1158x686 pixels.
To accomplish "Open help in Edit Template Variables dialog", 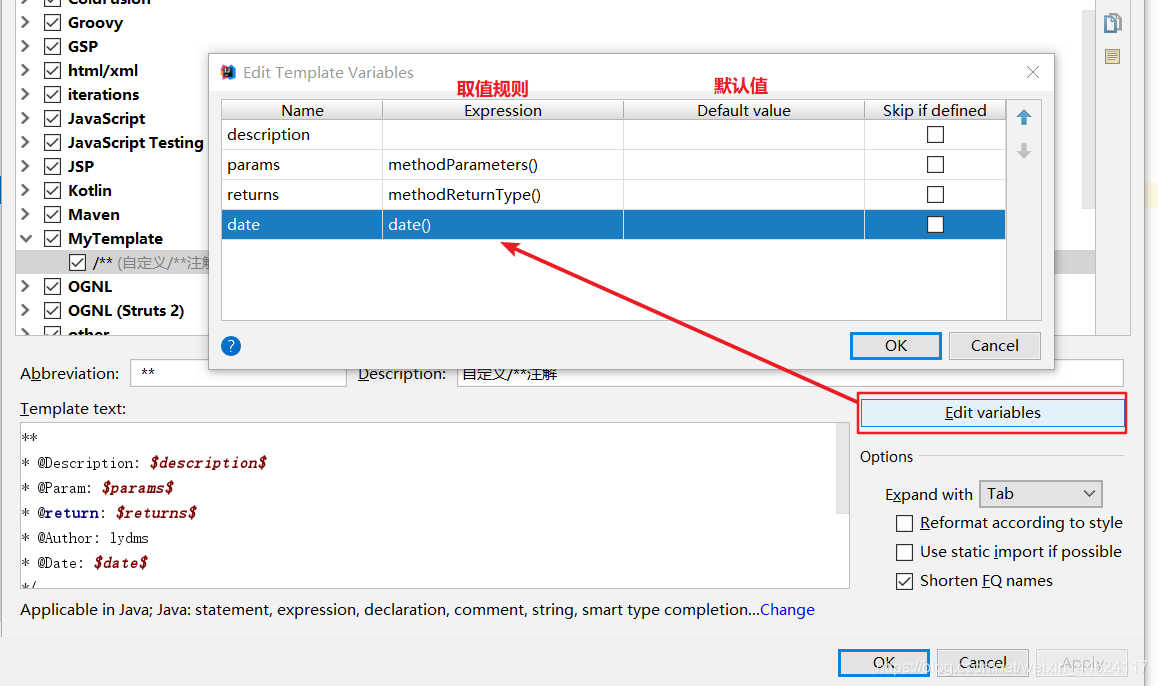I will tap(230, 346).
